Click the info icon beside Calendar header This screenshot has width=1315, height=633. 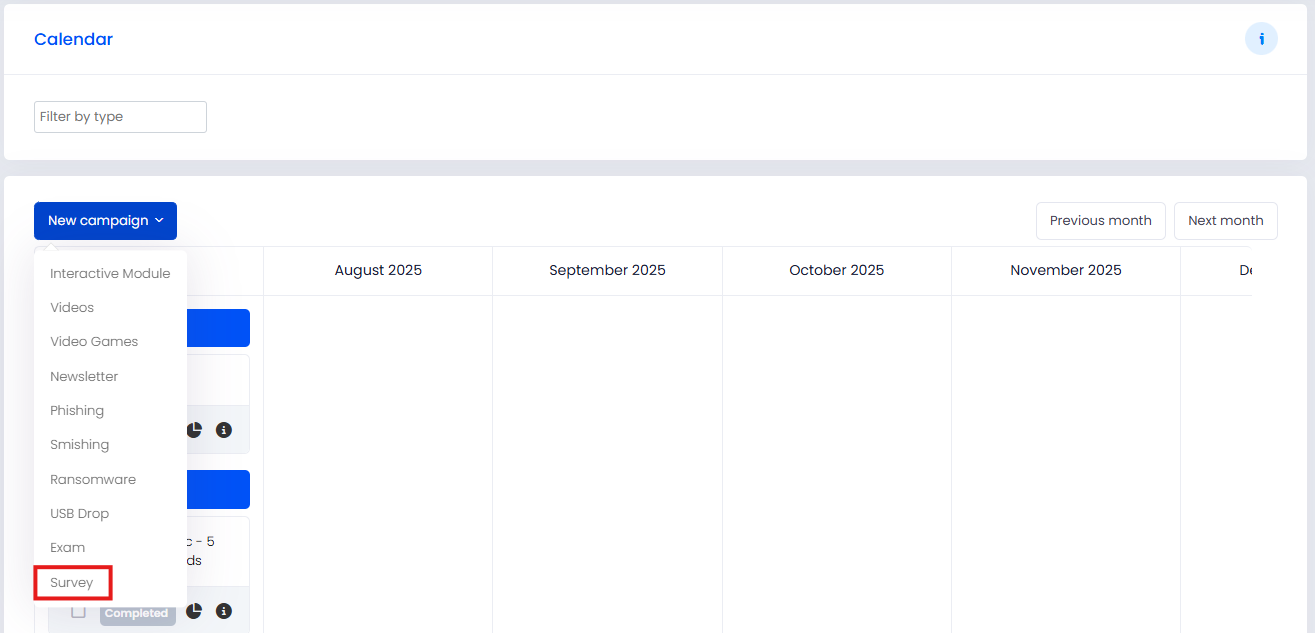click(x=1261, y=39)
